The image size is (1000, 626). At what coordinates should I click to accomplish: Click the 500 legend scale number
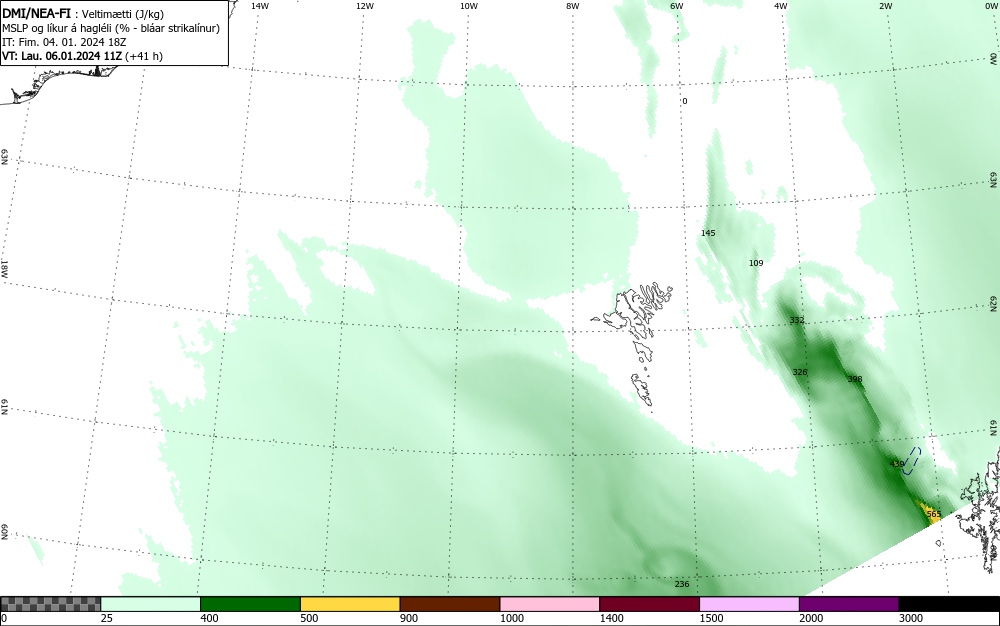click(x=309, y=618)
